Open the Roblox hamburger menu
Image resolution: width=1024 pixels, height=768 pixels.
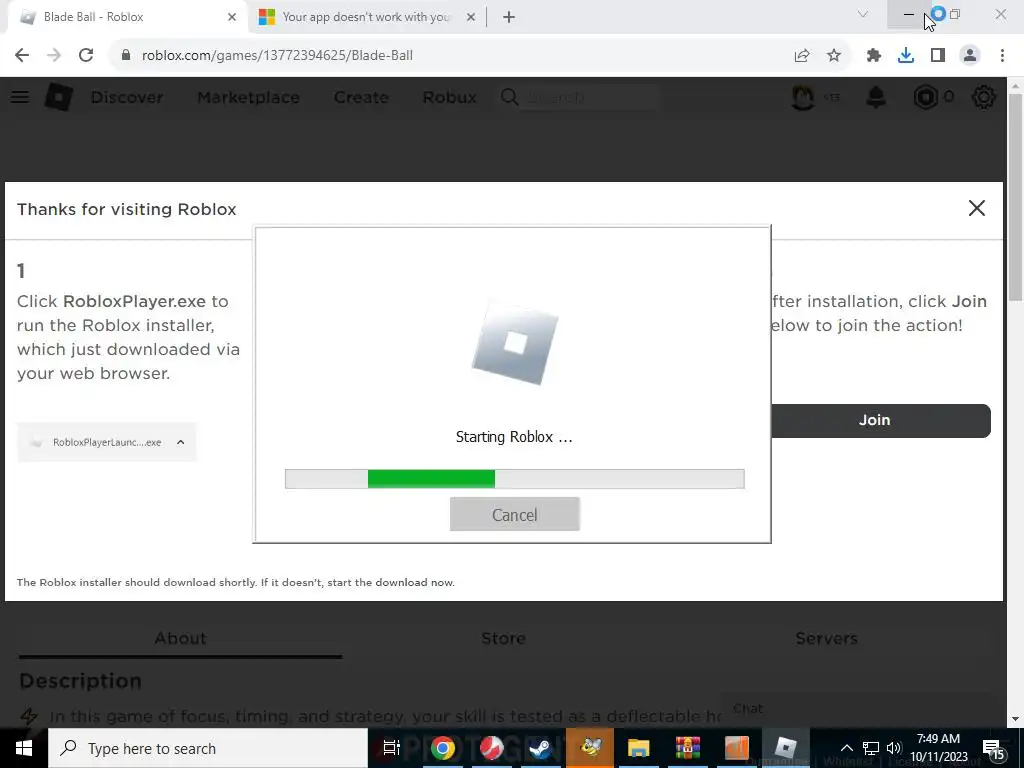20,97
